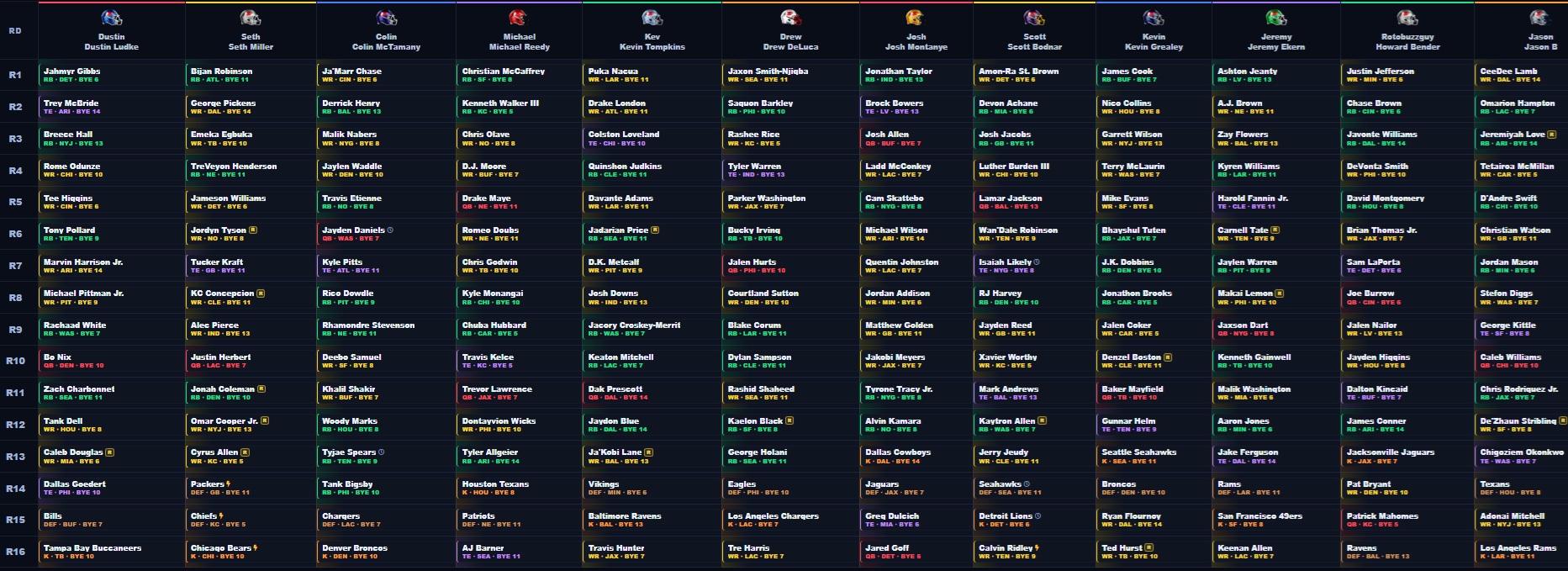Click the R1 round label

(15, 75)
